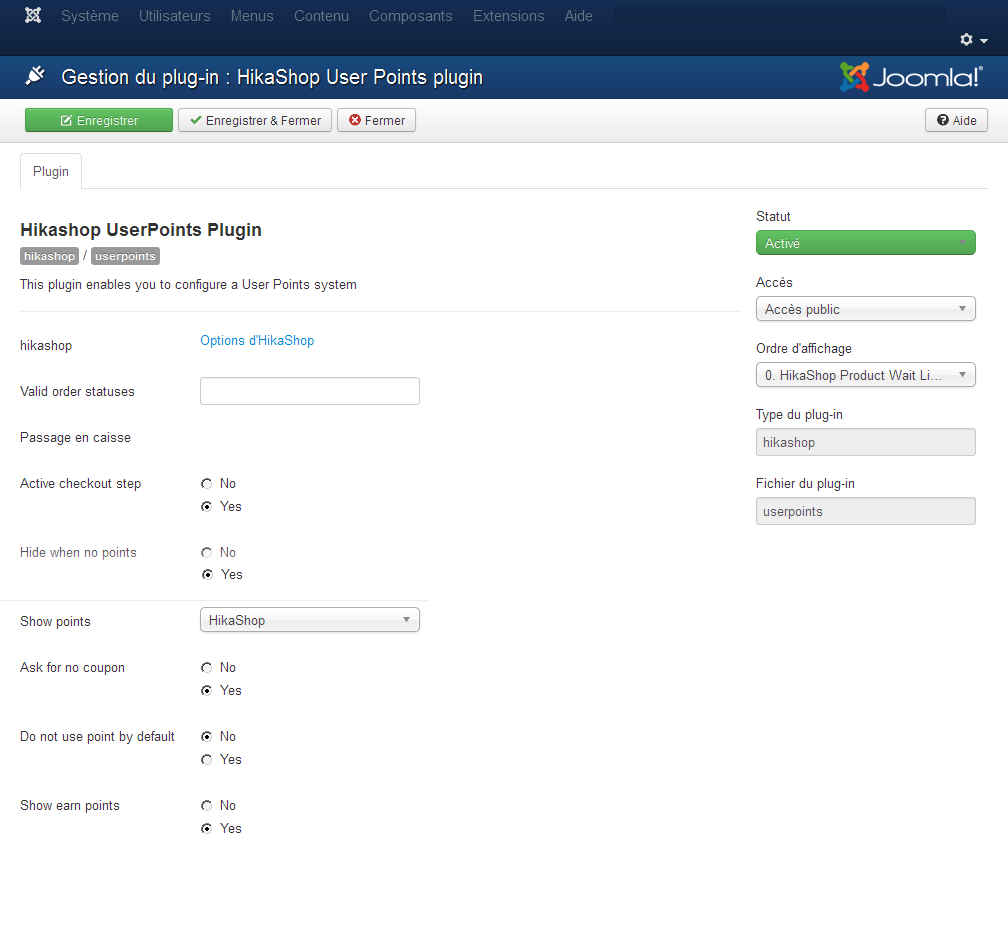
Task: Open the Statut Activé dropdown
Action: tap(866, 243)
